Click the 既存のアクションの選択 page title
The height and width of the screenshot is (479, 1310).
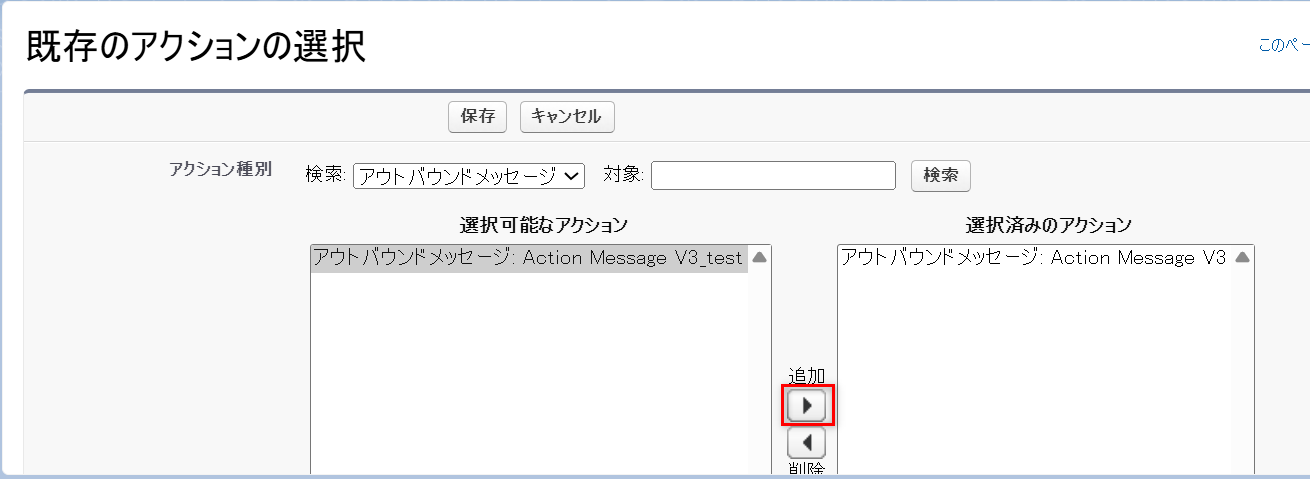click(x=196, y=47)
